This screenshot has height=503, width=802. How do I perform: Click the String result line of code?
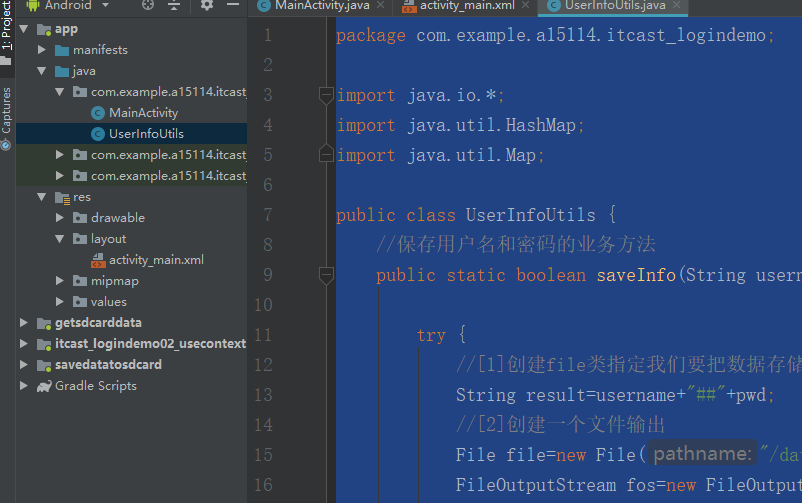(x=615, y=395)
